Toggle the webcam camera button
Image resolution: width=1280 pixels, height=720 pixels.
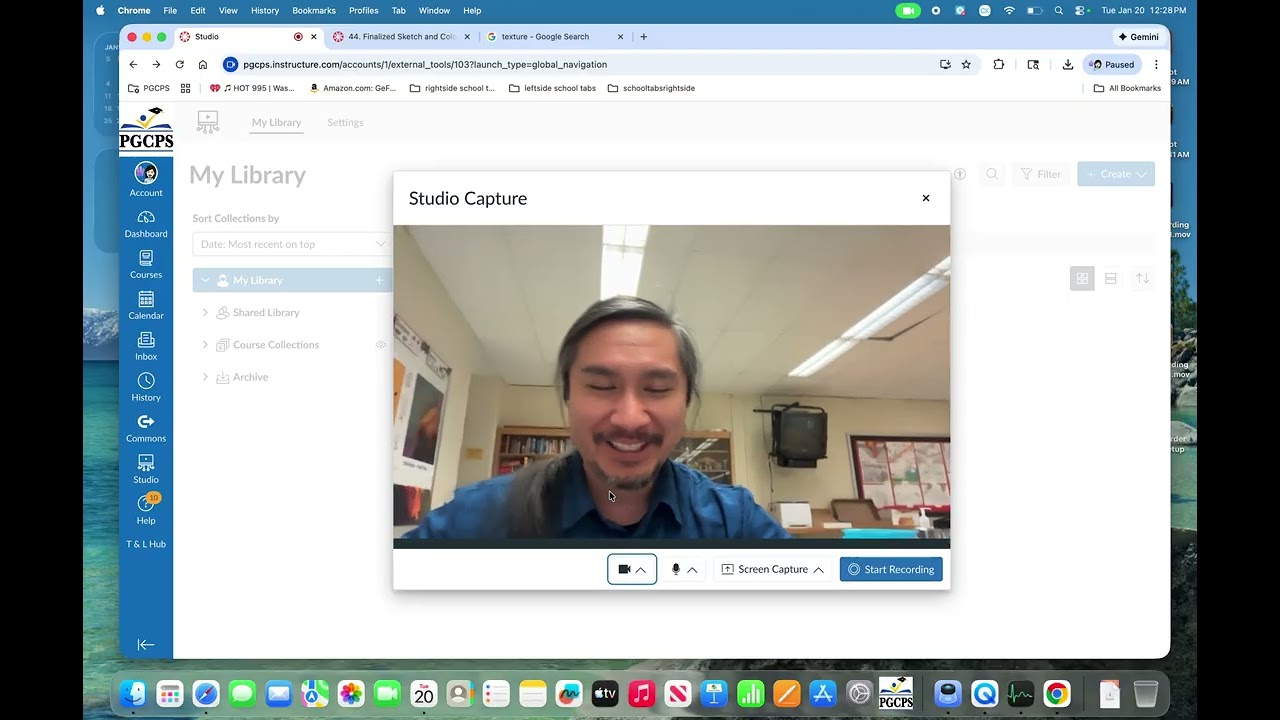pos(624,569)
